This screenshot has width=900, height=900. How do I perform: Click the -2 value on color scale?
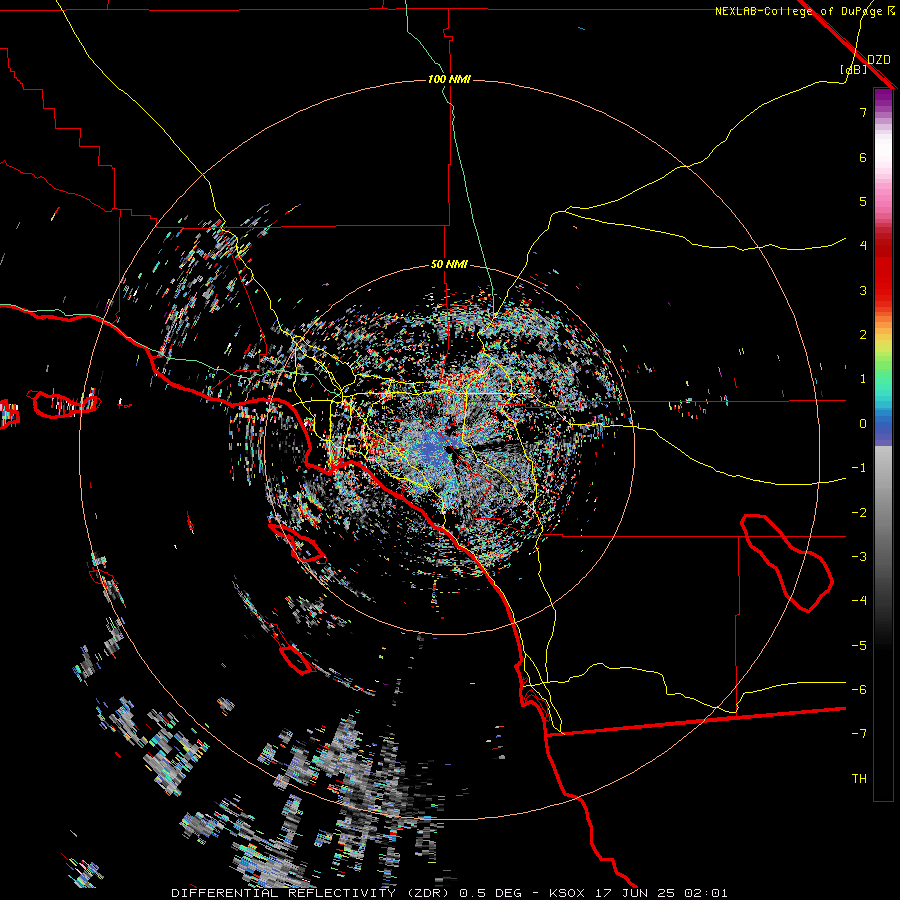(x=859, y=513)
